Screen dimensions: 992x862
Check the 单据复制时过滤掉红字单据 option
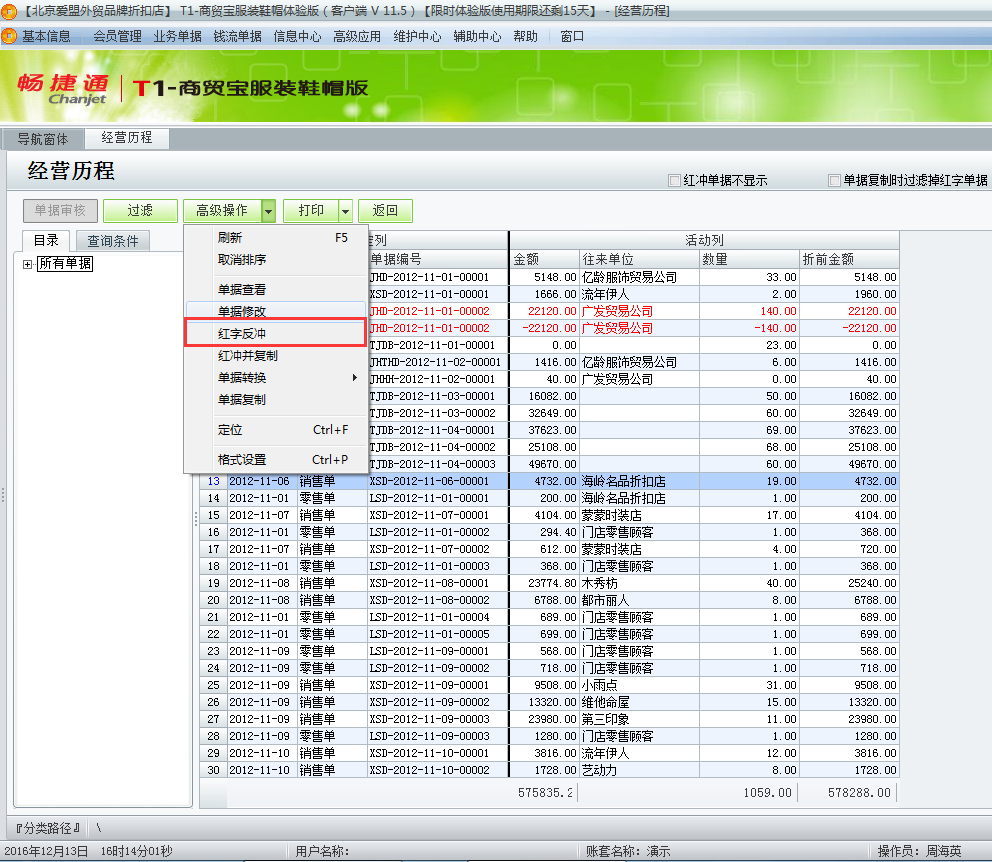pos(833,178)
